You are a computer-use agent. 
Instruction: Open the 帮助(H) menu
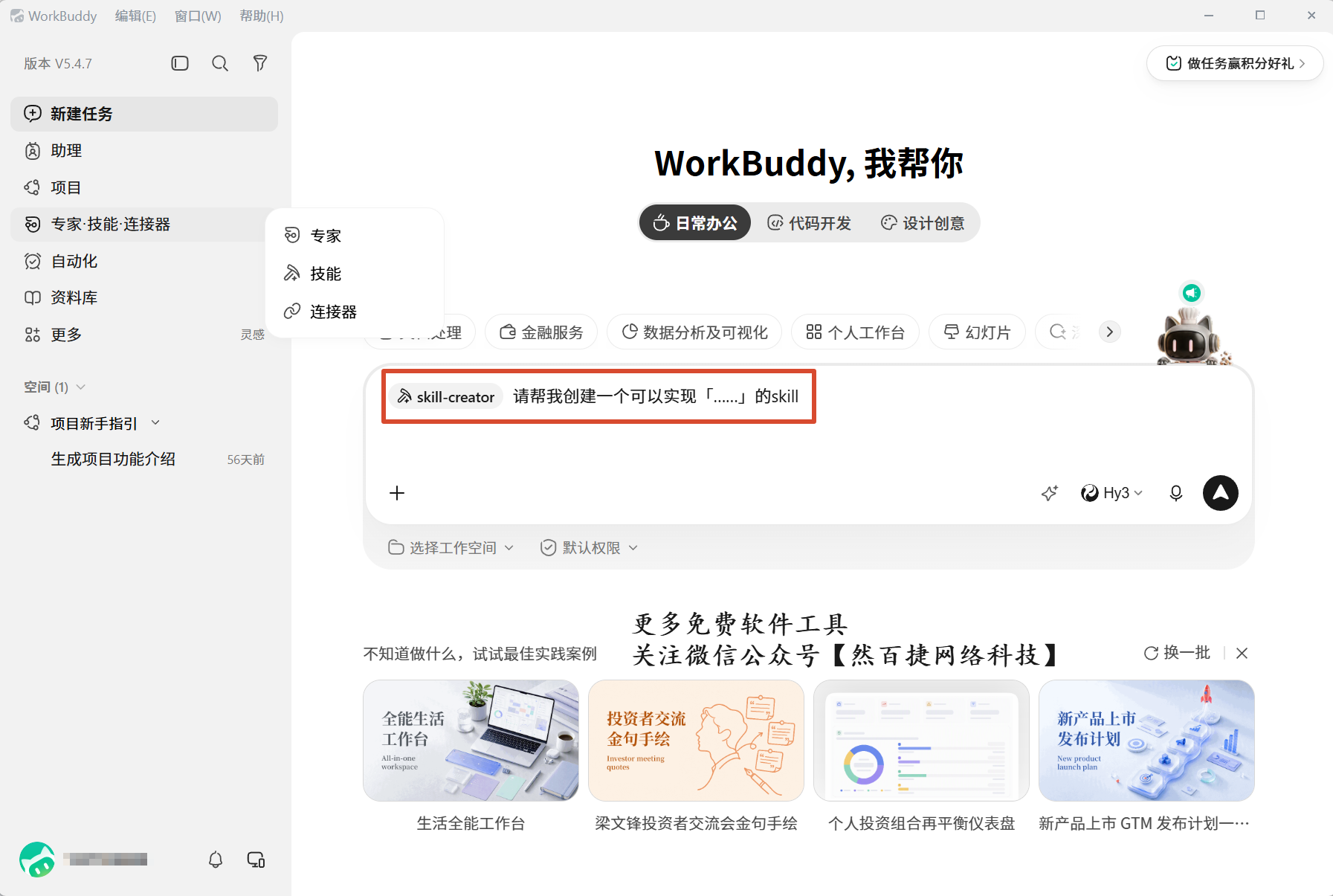click(x=262, y=16)
